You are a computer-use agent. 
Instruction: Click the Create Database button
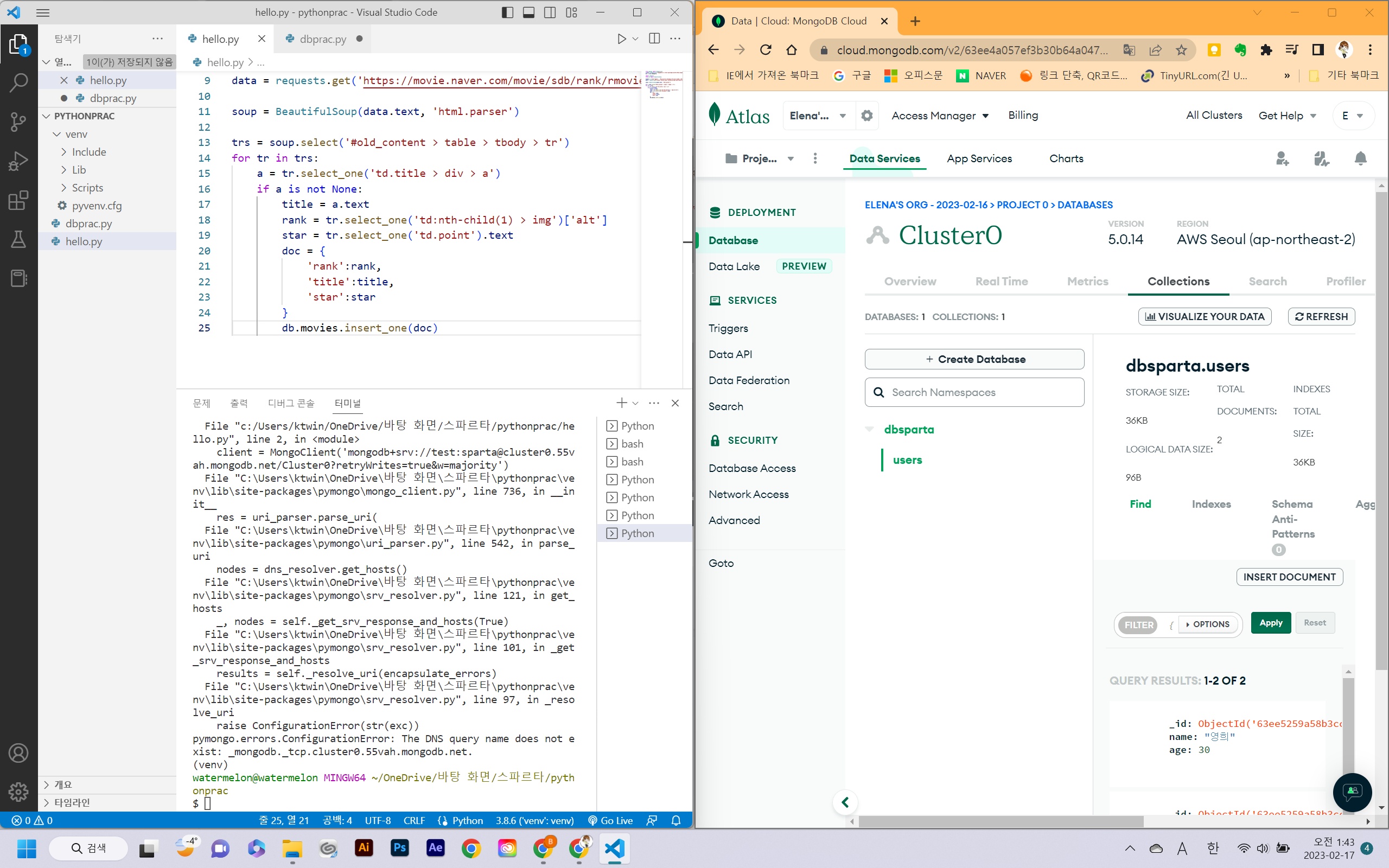974,359
